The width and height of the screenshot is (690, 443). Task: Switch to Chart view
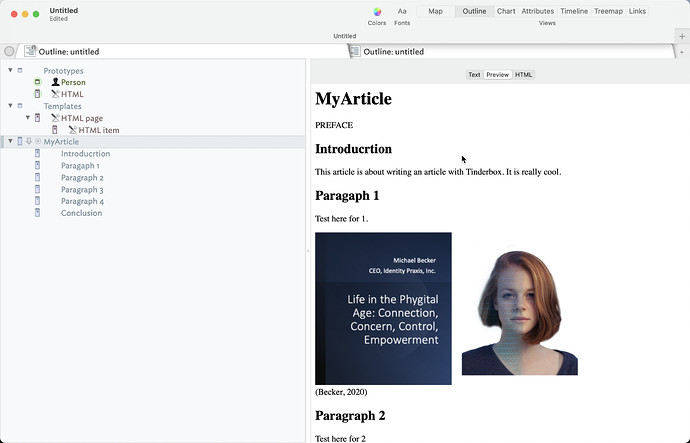(x=506, y=11)
